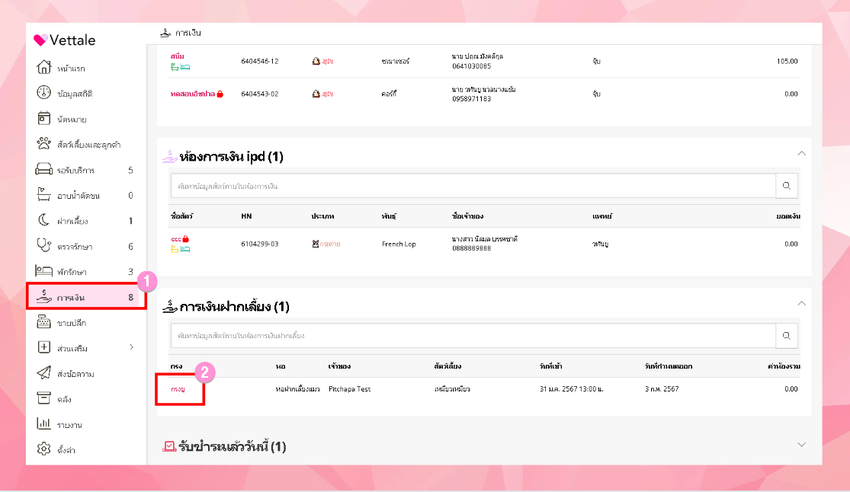Open waiting room sofa icon
This screenshot has width=850, height=492.
[44, 169]
